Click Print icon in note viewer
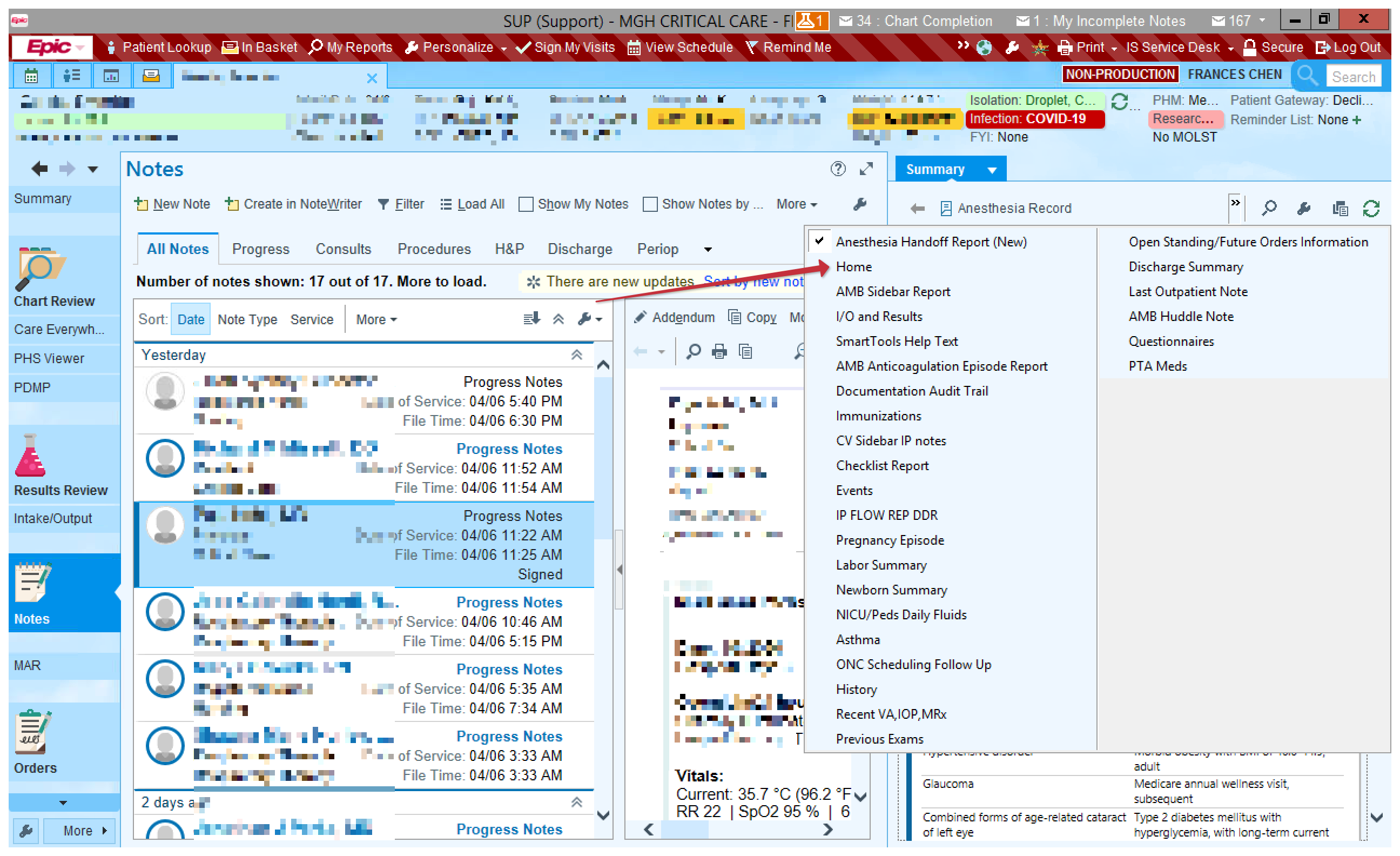The height and width of the screenshot is (856, 1400). pyautogui.click(x=719, y=352)
